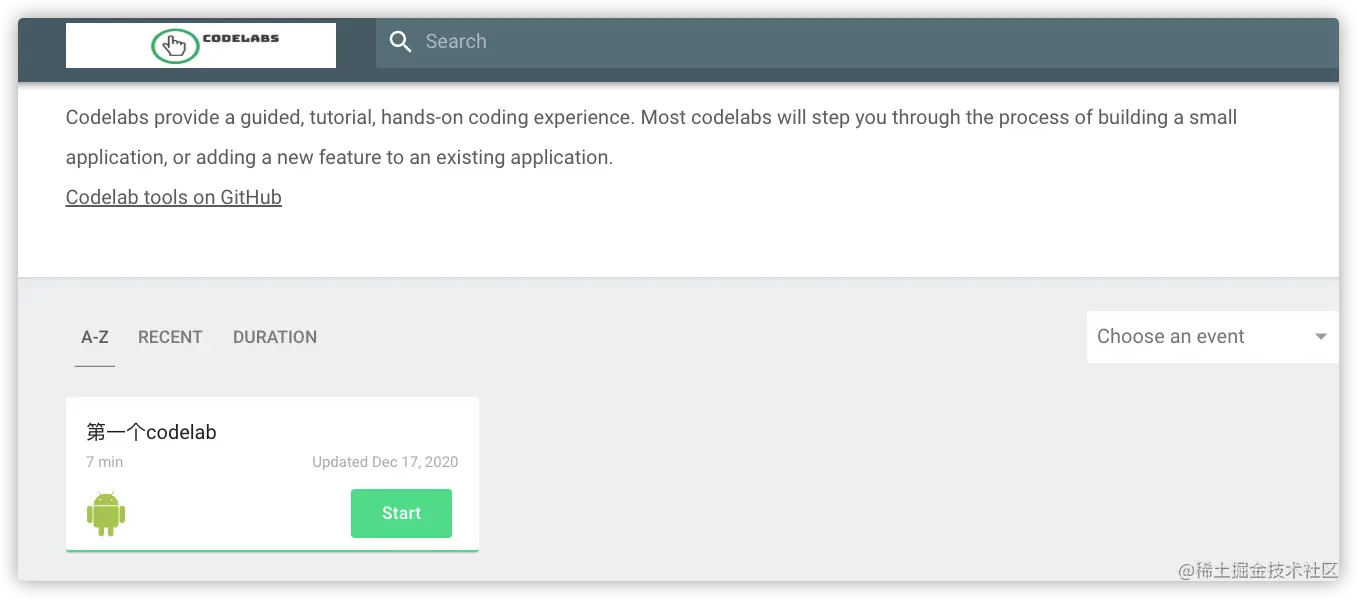Click the hand pointer logo icon
Image resolution: width=1357 pixels, height=599 pixels.
[x=175, y=46]
